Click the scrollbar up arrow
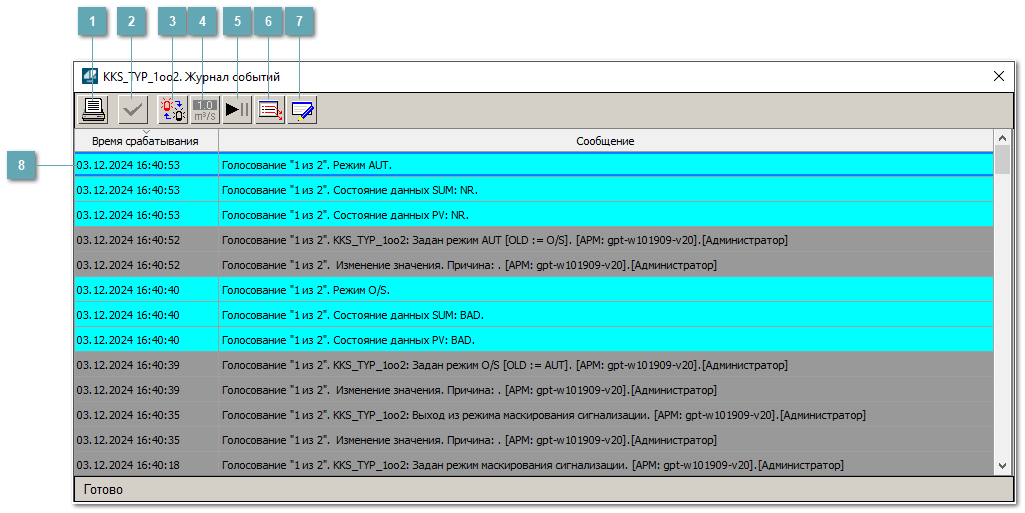This screenshot has height=513, width=1025. (1002, 137)
